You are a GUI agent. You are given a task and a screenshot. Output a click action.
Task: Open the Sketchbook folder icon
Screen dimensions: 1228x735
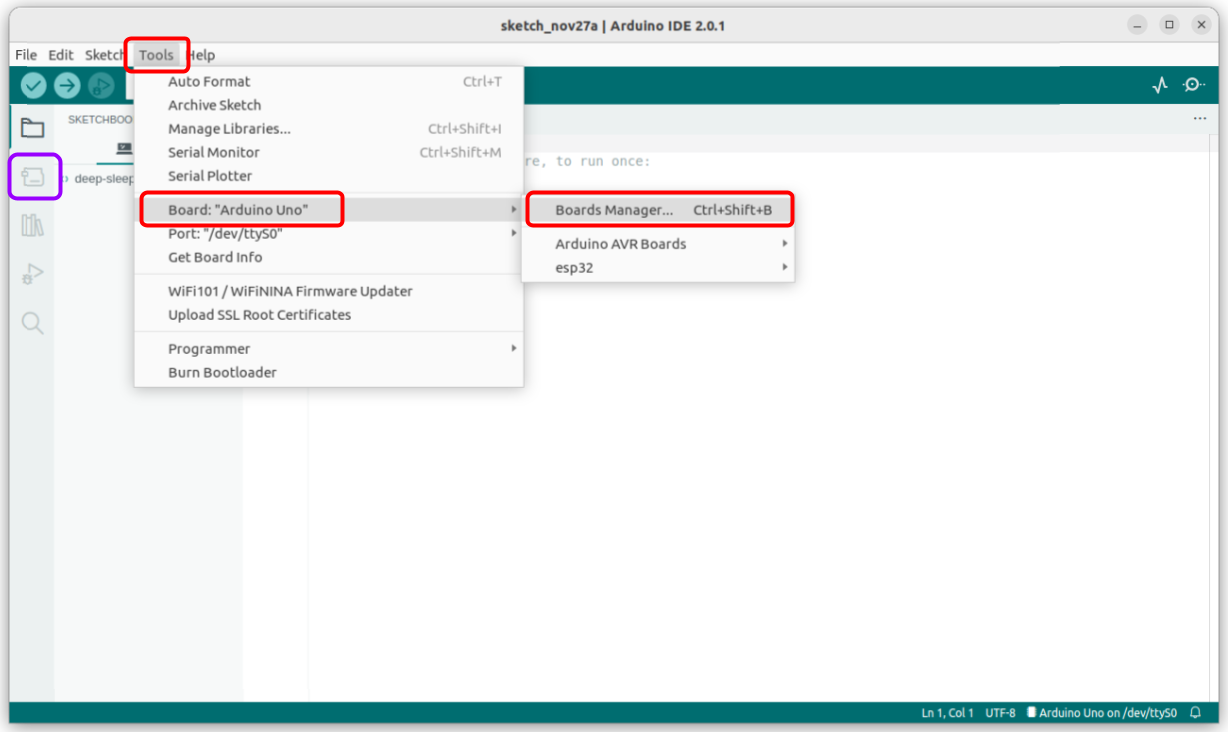pos(33,128)
